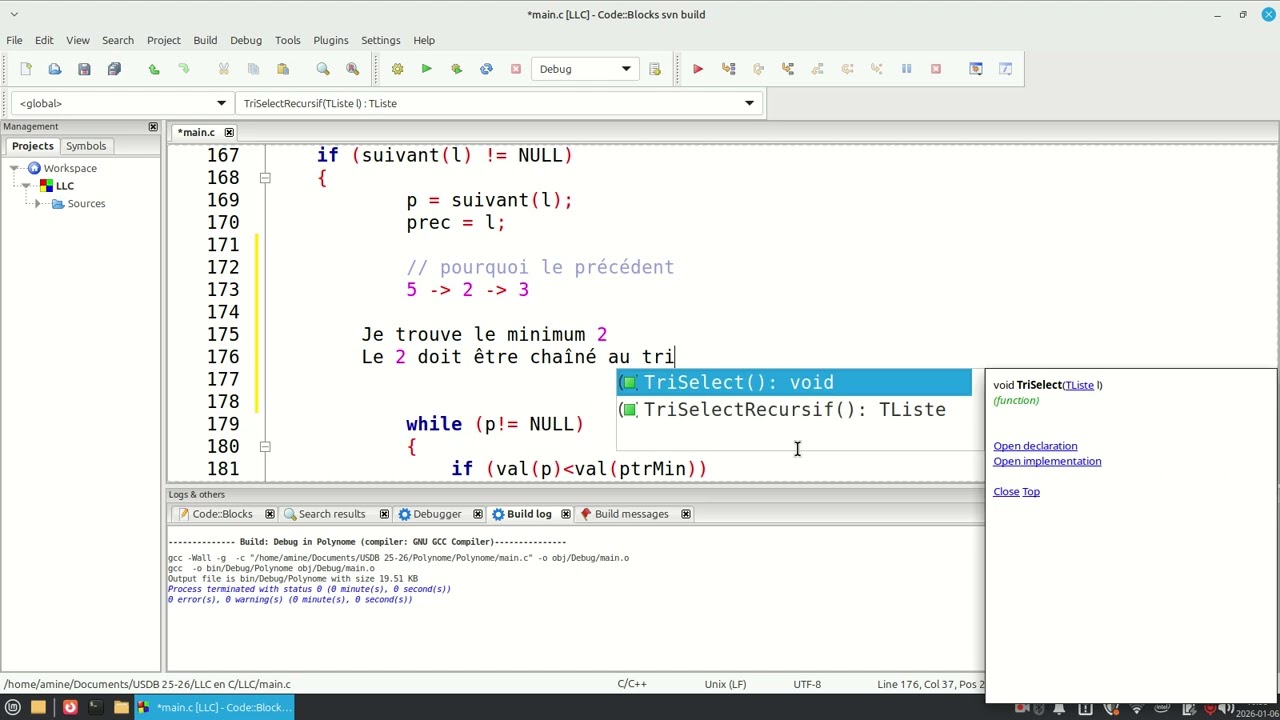
Task: Collapse the code fold at line 180
Action: pos(265,446)
